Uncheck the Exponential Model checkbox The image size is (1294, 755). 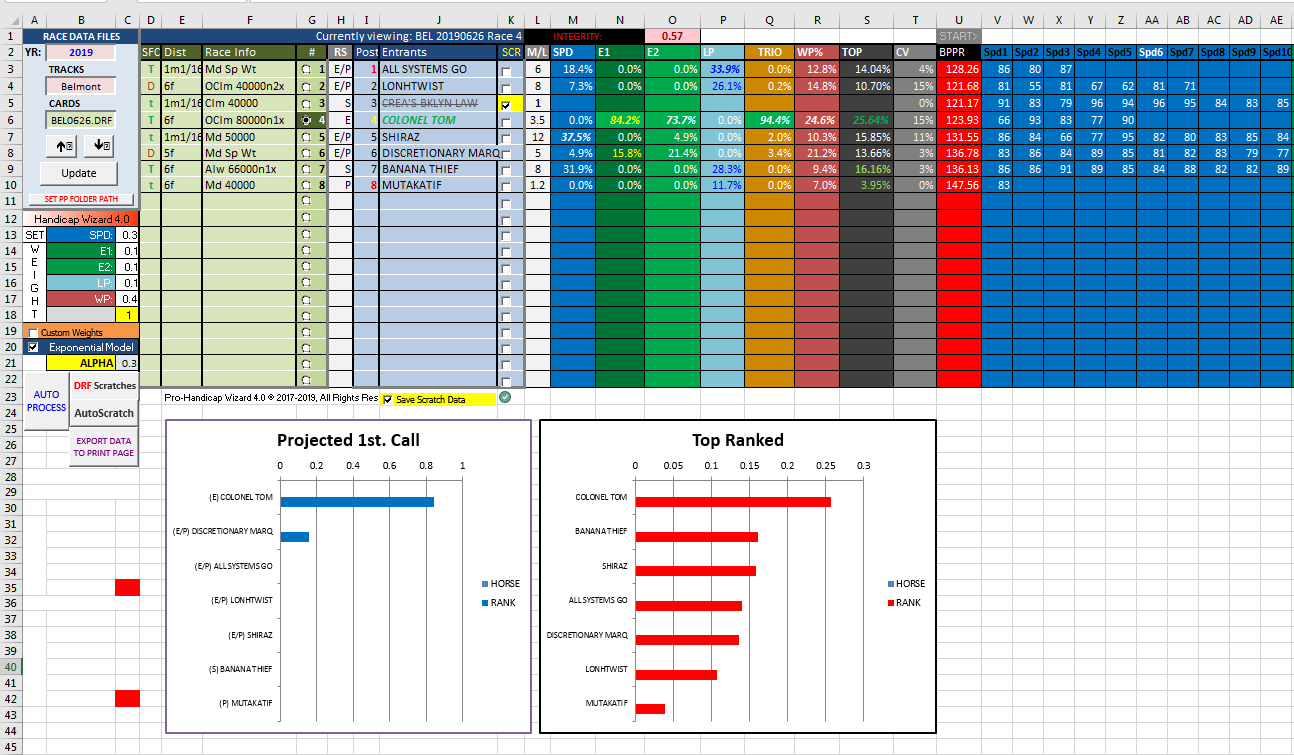click(x=33, y=347)
